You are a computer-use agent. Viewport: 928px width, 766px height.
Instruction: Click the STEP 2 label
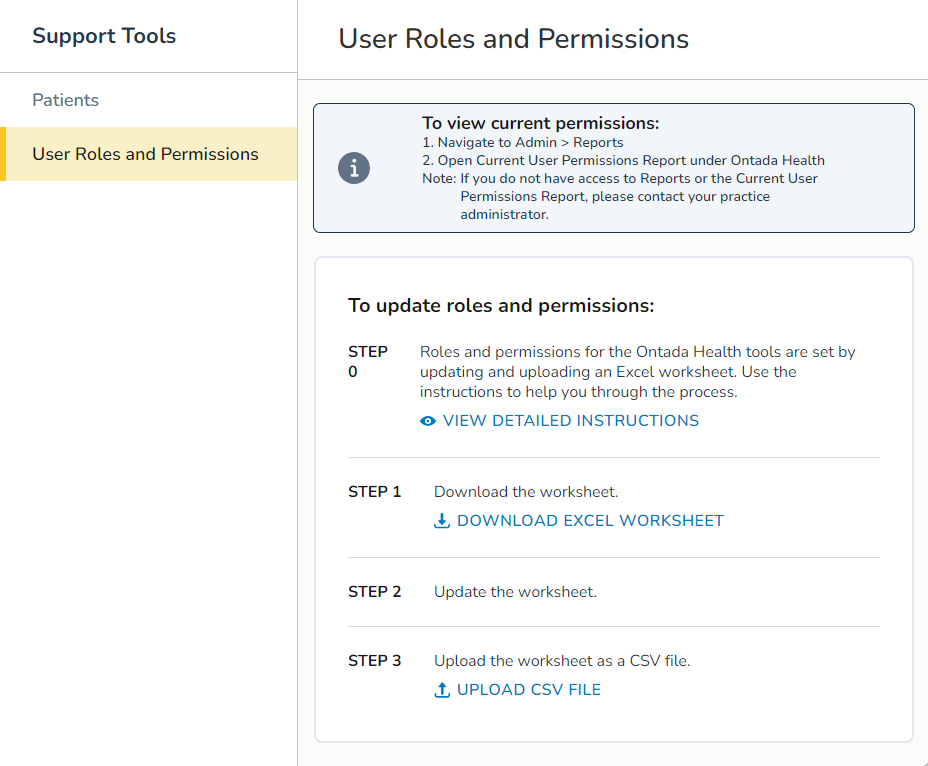[x=372, y=591]
